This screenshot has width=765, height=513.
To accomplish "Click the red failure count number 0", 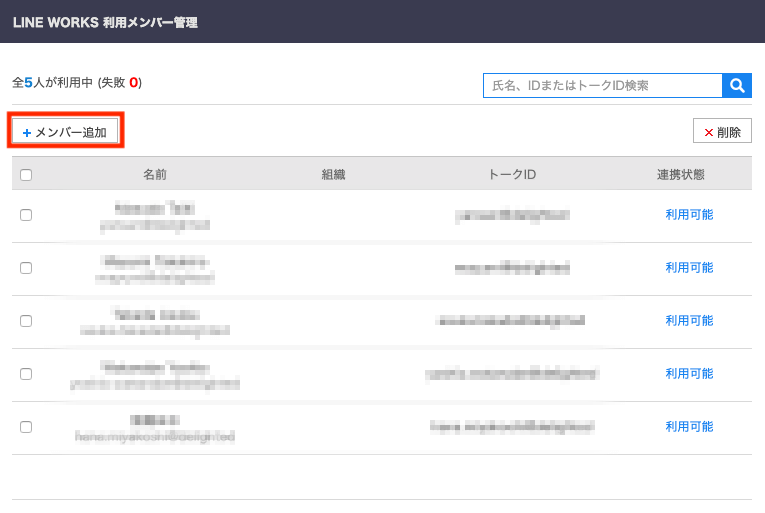I will point(133,82).
